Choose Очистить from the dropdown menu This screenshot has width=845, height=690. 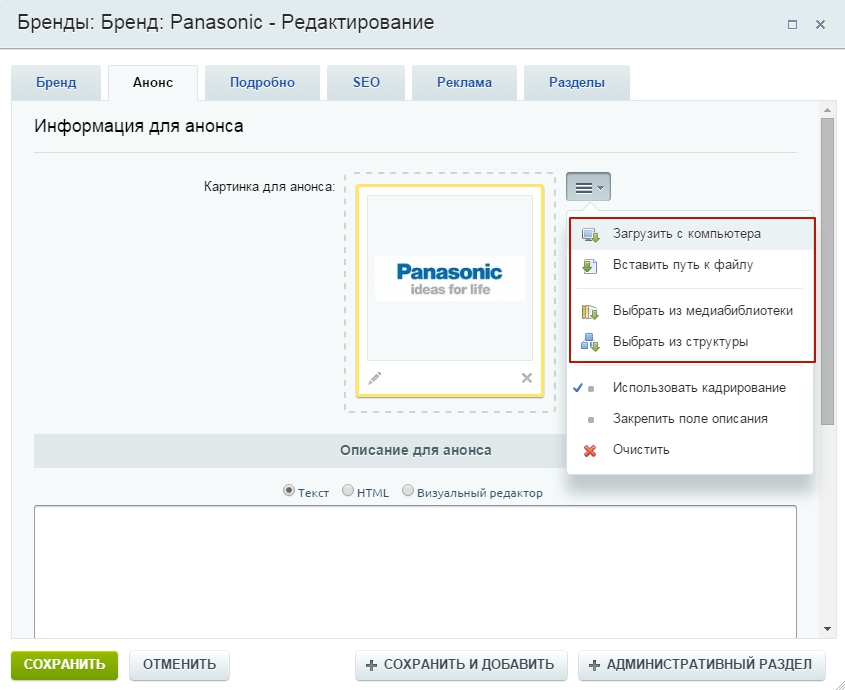click(x=690, y=450)
